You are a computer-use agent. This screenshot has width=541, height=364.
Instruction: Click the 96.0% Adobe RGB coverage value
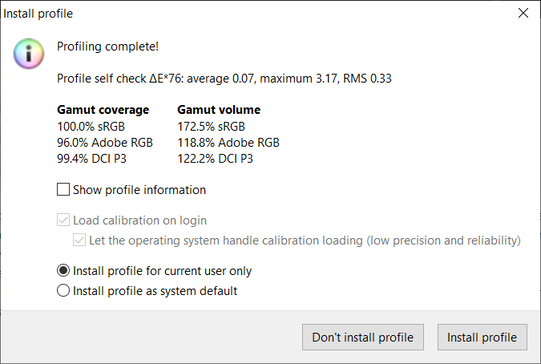105,142
